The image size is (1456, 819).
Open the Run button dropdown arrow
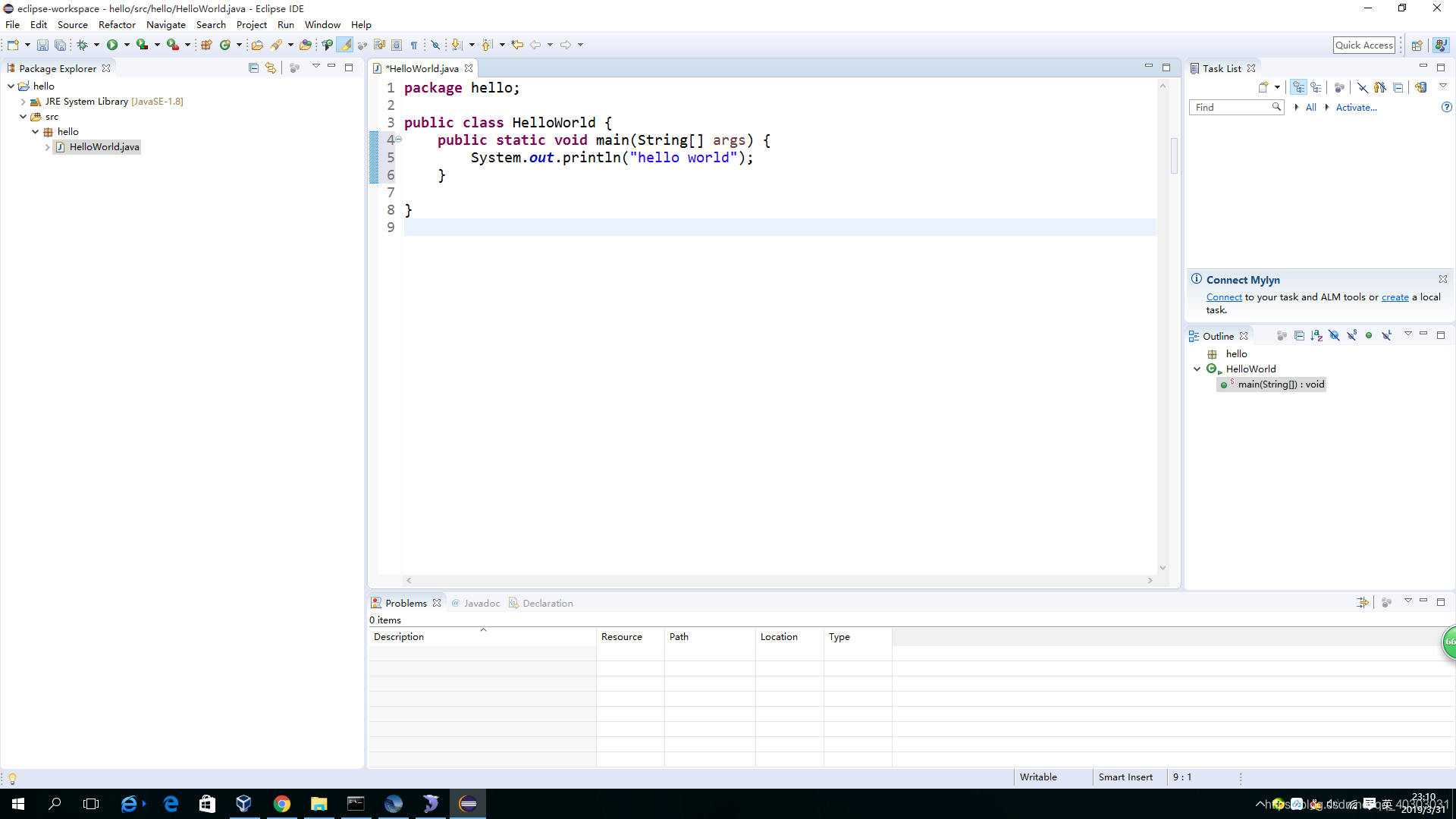coord(127,45)
